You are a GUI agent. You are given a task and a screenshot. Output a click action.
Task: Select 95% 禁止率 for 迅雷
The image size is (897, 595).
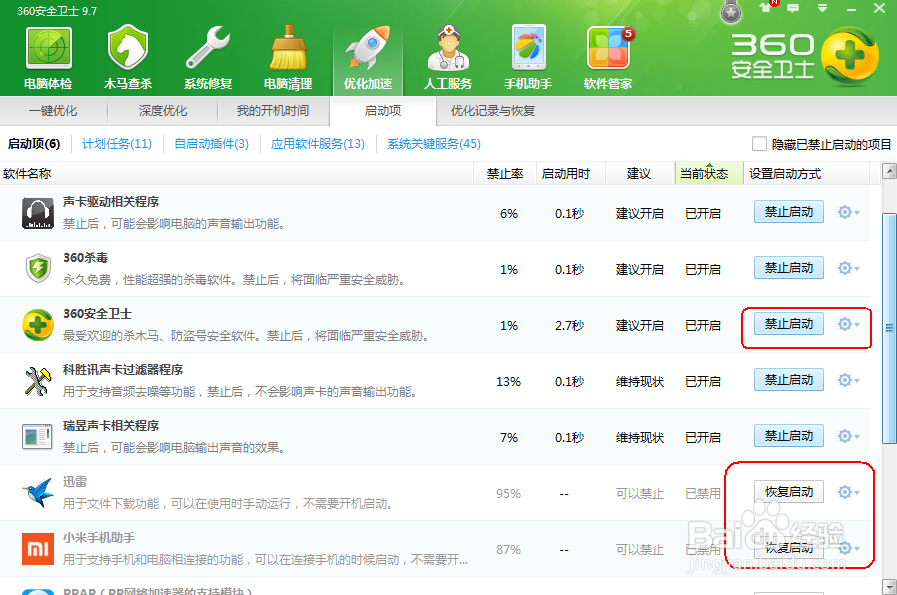[x=509, y=493]
